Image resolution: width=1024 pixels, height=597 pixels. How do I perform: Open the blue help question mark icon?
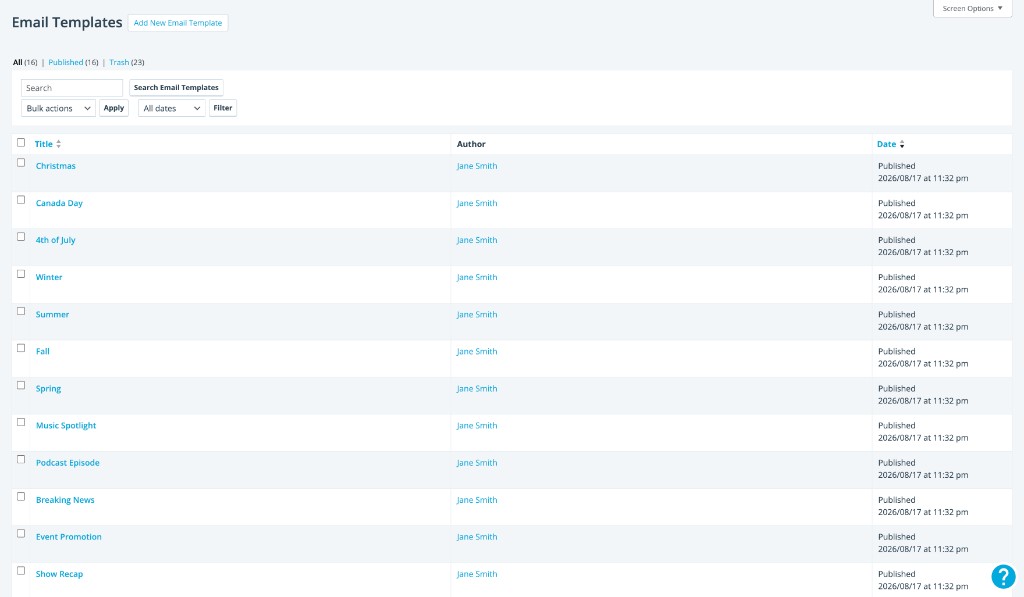point(1003,577)
